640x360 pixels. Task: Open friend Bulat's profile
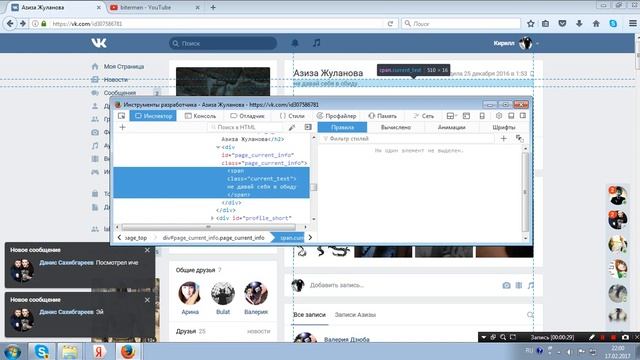coord(223,298)
